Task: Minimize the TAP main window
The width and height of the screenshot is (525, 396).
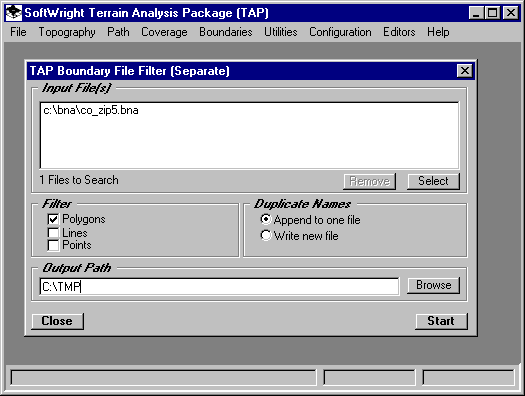Action: (476, 13)
